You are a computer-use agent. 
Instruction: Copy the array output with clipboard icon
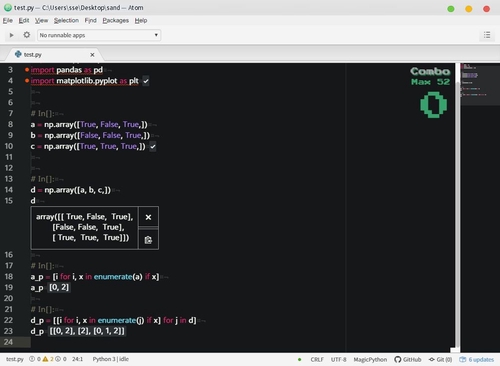[x=148, y=240]
